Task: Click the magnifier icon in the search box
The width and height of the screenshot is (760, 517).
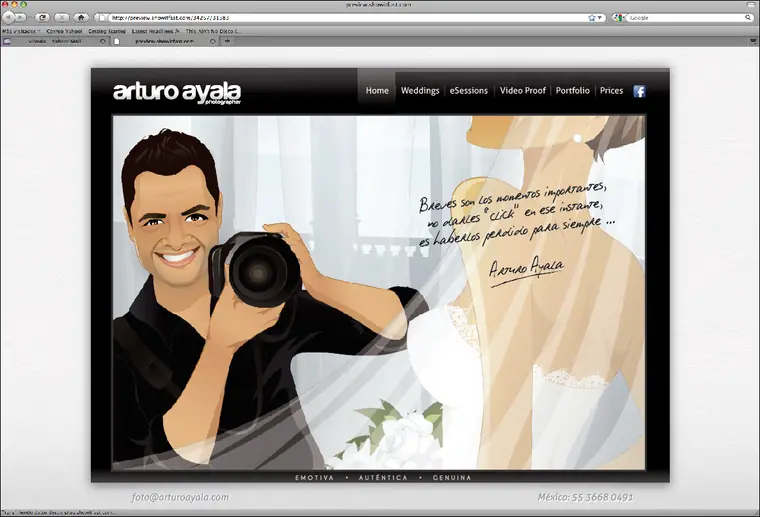Action: point(748,17)
